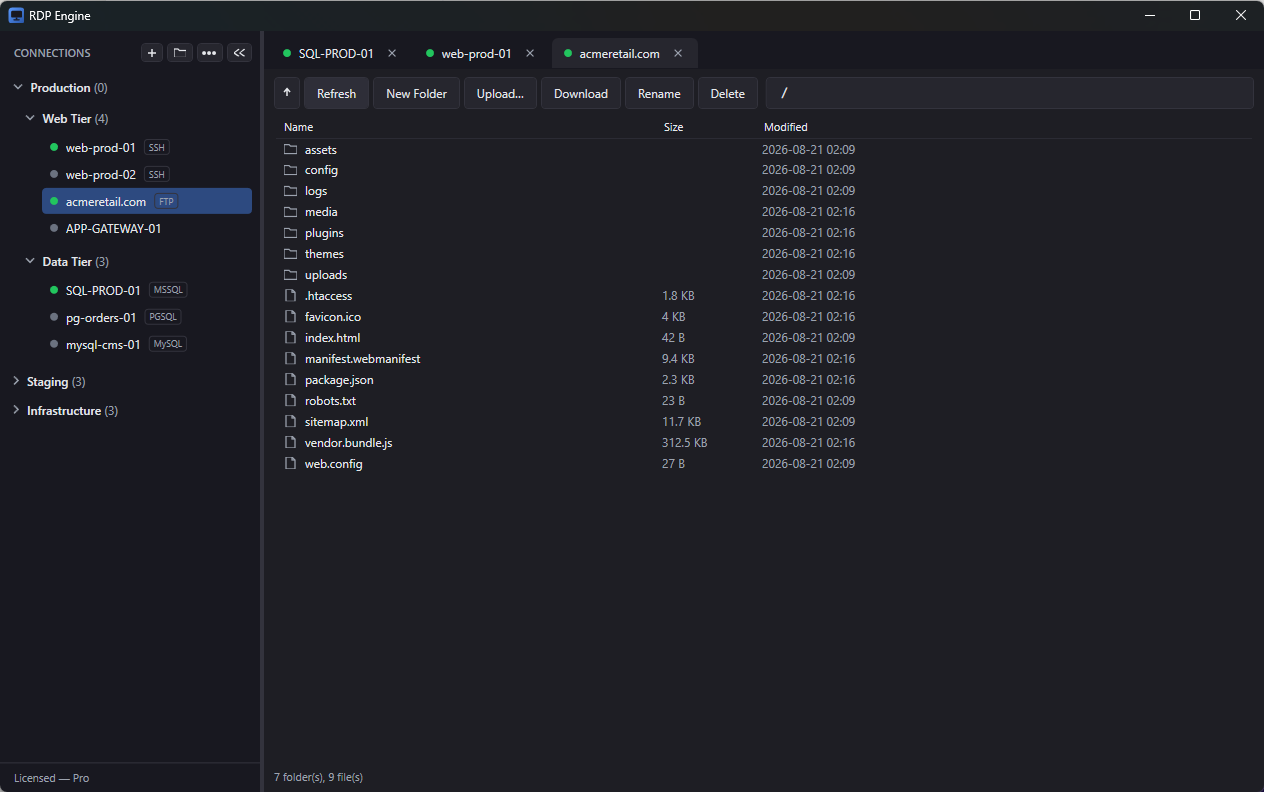Screen dimensions: 1264x792
Task: Switch to the web-prod-01 tab
Action: pos(481,54)
